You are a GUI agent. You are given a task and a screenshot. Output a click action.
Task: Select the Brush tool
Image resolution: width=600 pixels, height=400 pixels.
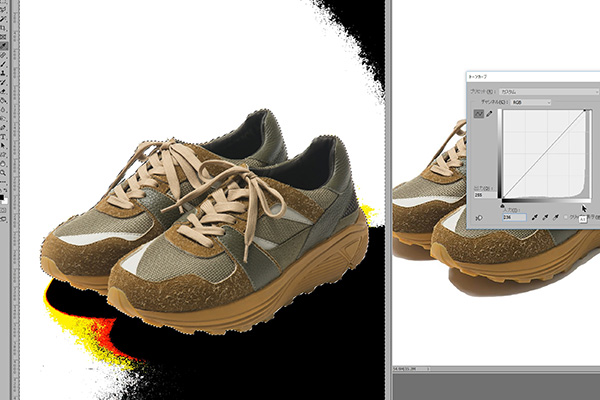point(3,64)
